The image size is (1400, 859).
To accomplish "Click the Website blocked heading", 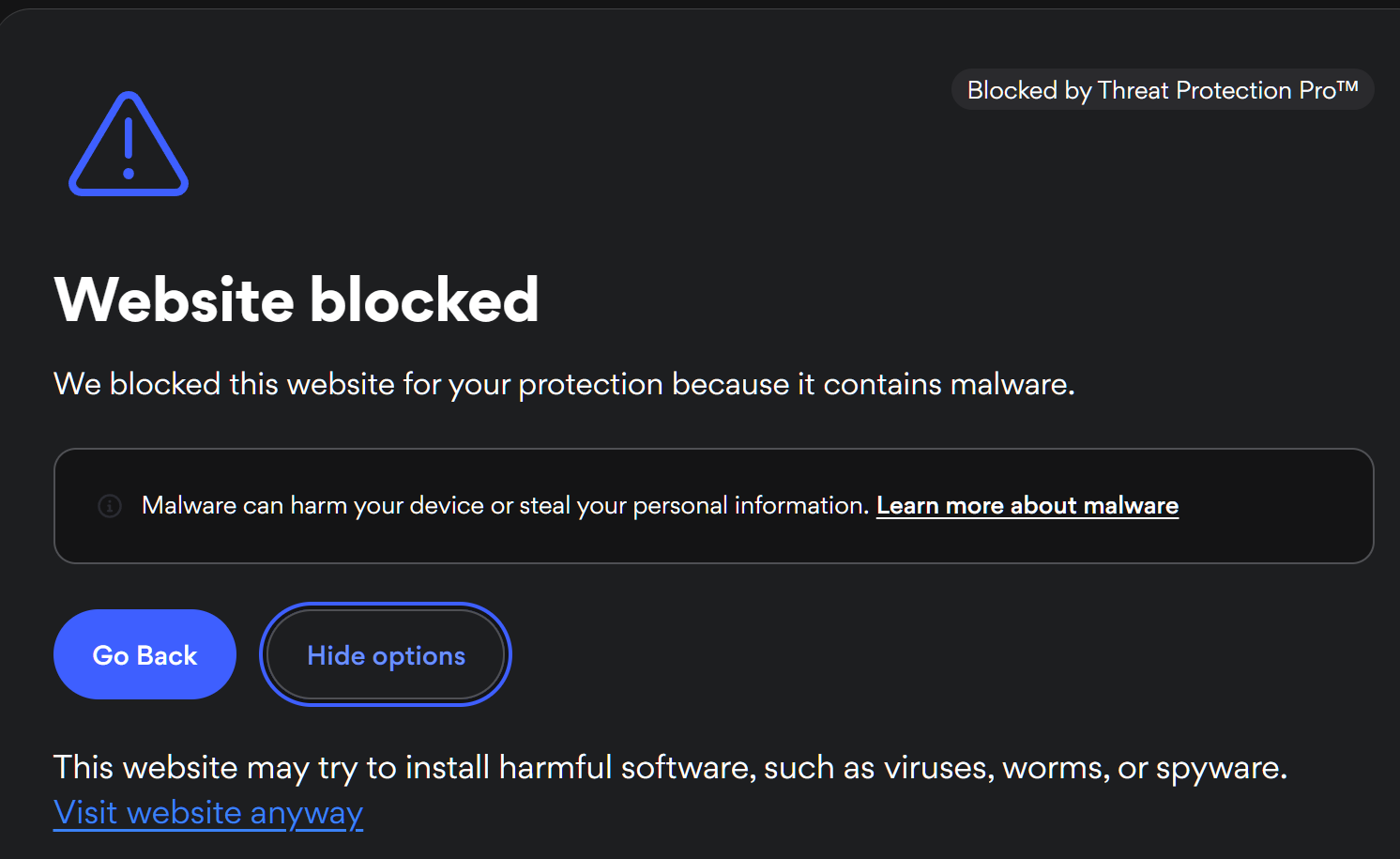I will point(297,300).
